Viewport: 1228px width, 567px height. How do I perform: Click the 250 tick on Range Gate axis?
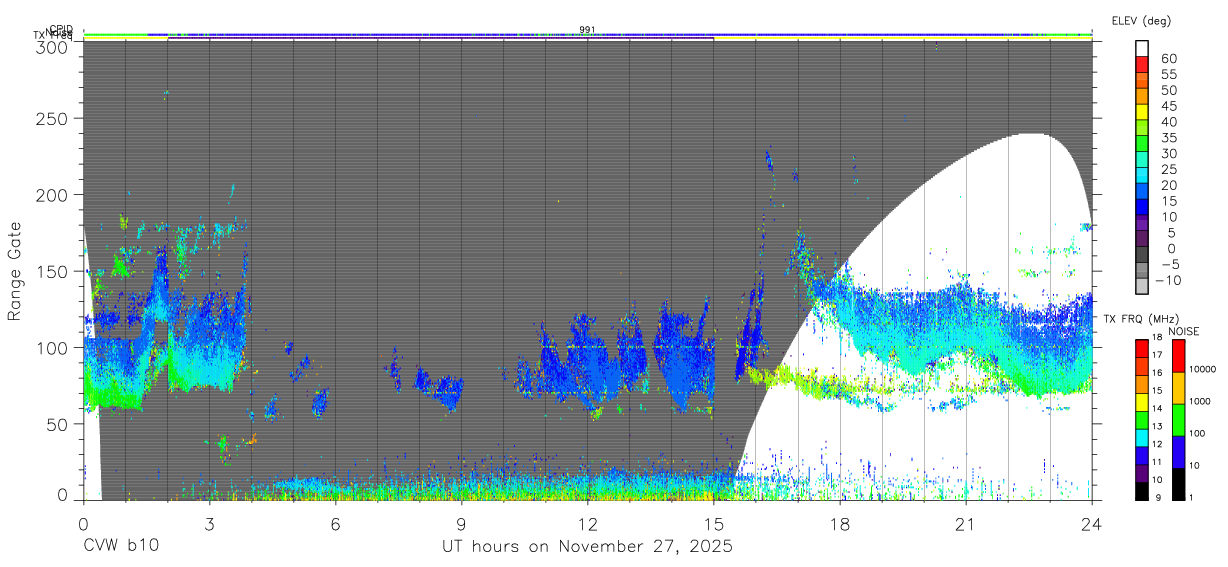point(52,119)
